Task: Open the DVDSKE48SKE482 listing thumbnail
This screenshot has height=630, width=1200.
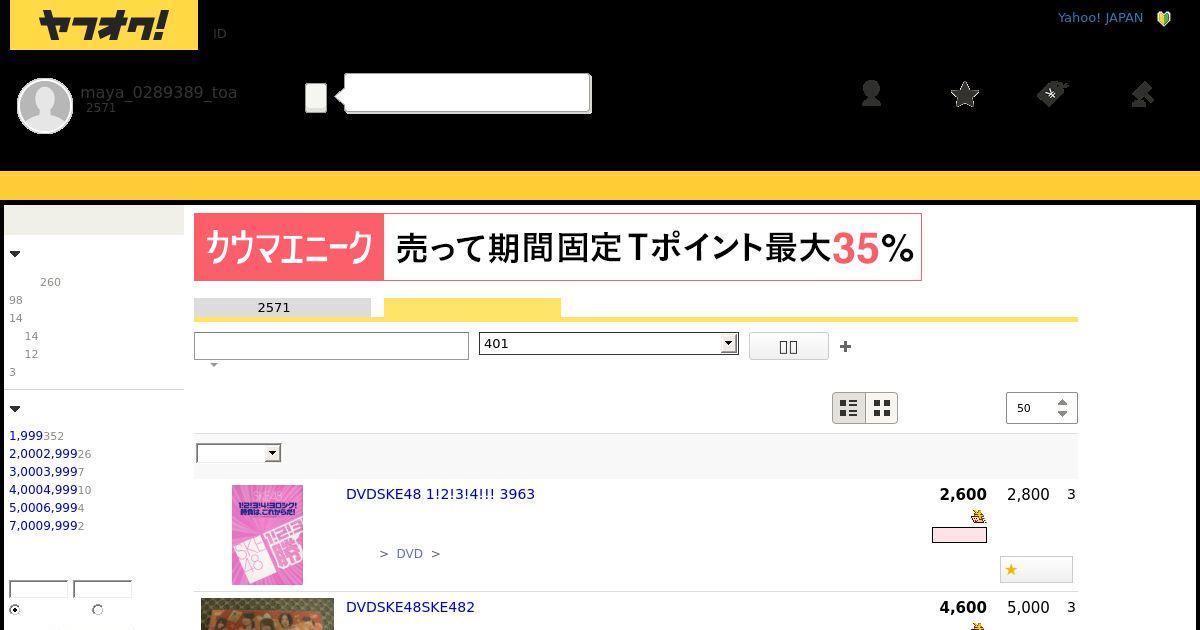Action: (x=267, y=614)
